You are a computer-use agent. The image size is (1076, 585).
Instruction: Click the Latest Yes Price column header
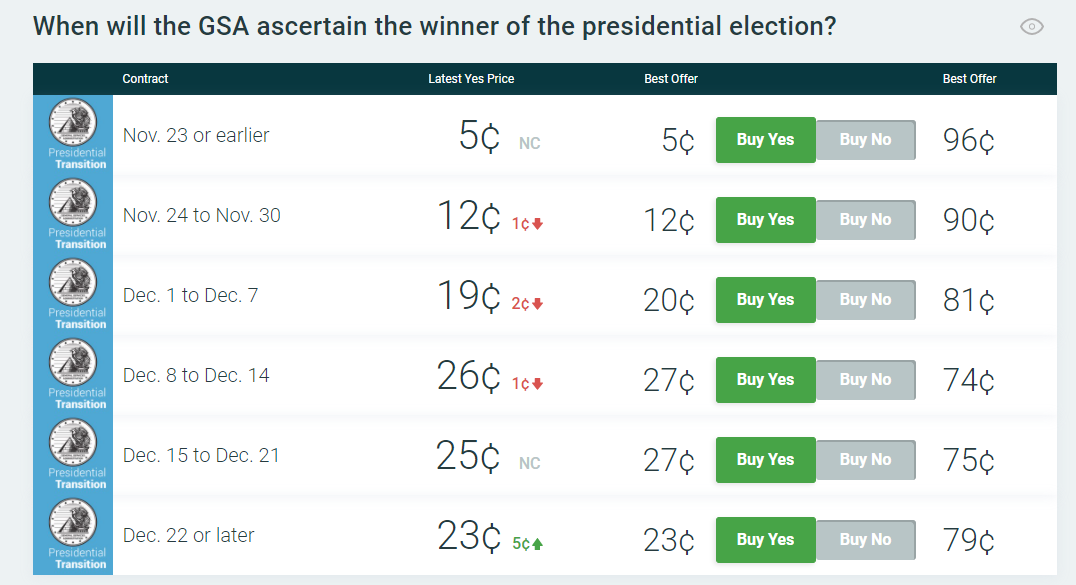tap(471, 79)
